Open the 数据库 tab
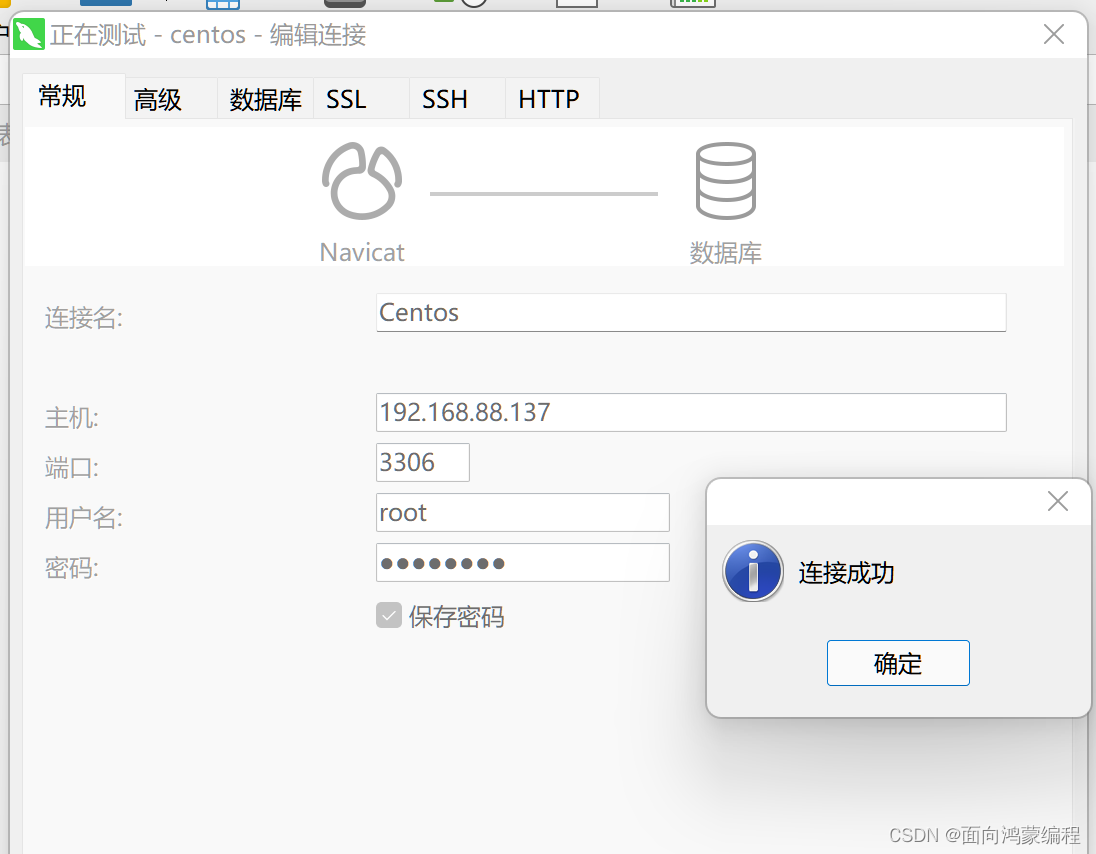Screen dimensions: 1096x854 266,99
